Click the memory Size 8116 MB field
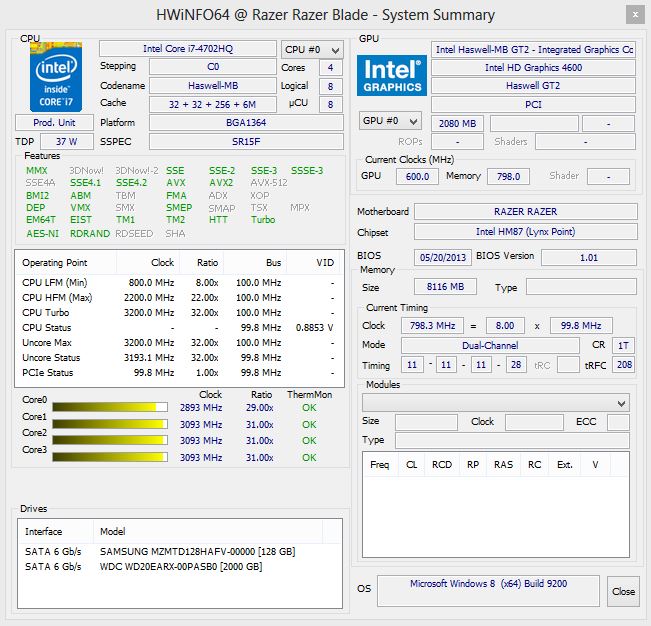This screenshot has width=651, height=626. tap(445, 286)
